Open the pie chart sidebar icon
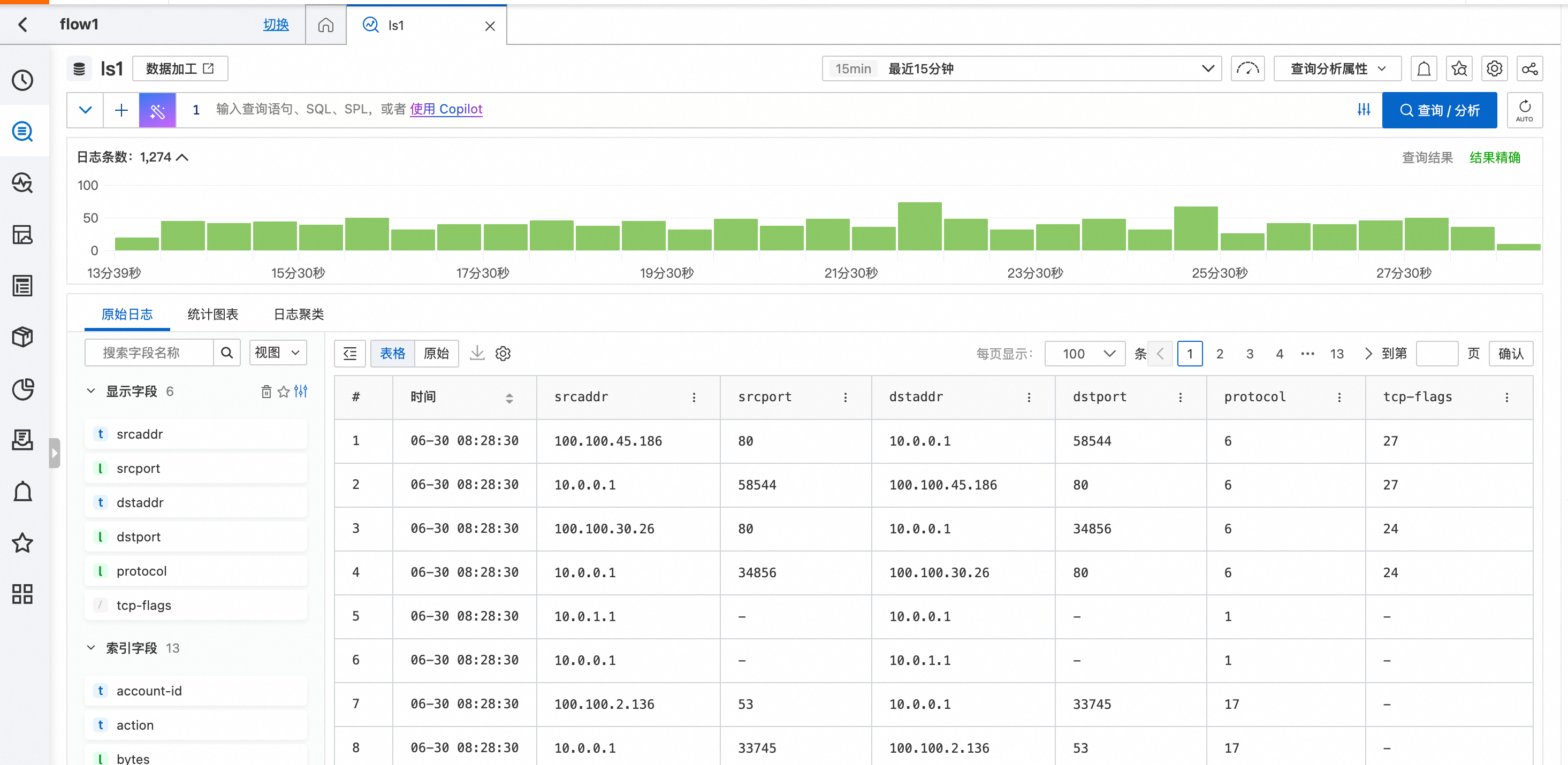The width and height of the screenshot is (1568, 765). tap(23, 389)
